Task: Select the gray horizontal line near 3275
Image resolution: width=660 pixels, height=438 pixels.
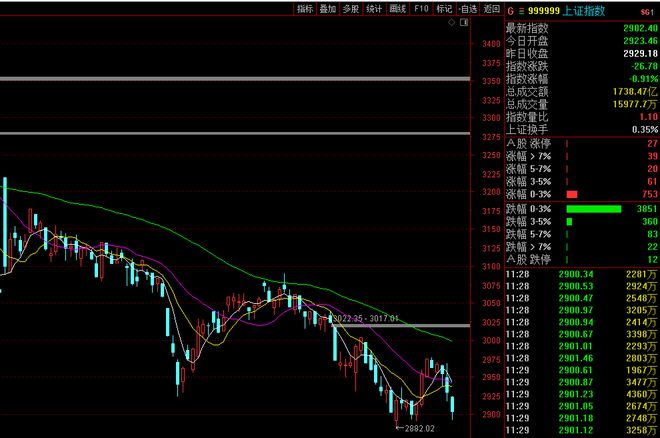Action: tap(235, 134)
